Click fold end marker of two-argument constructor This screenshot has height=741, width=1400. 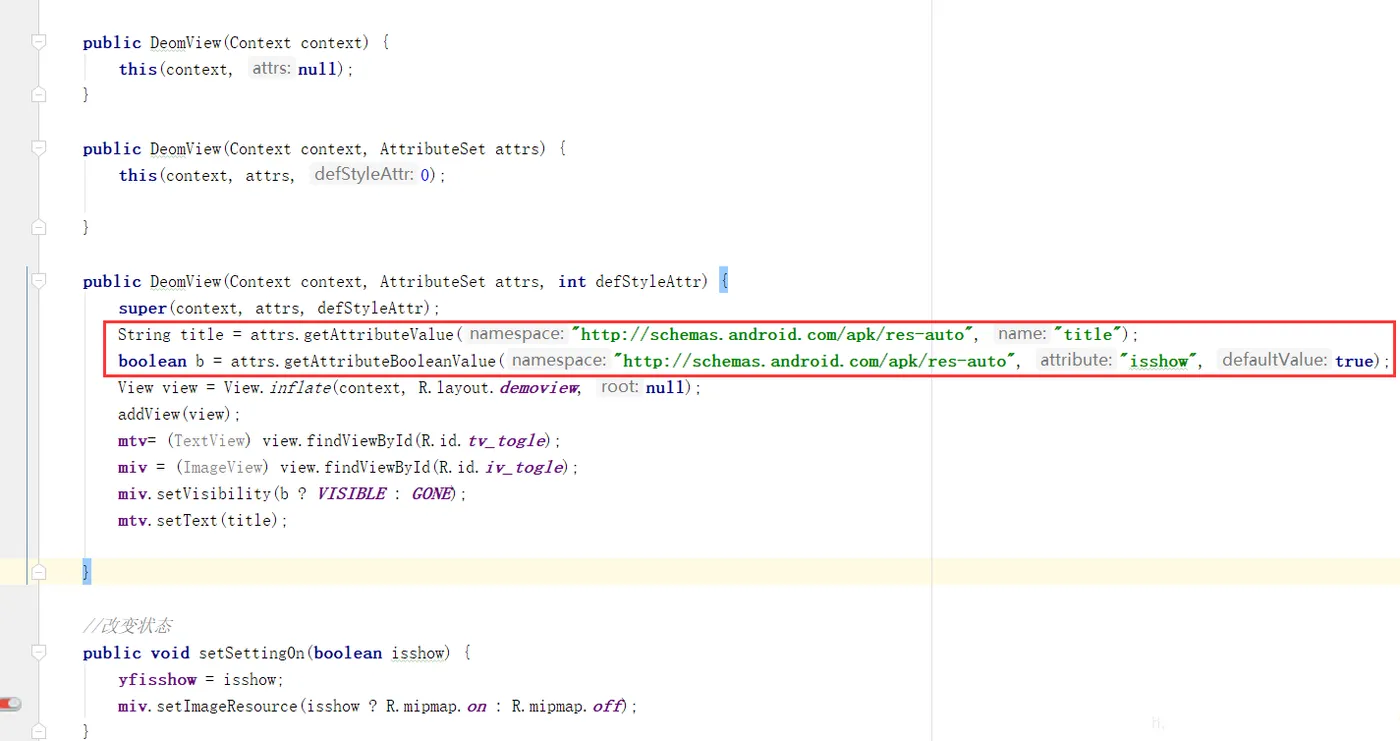(38, 227)
